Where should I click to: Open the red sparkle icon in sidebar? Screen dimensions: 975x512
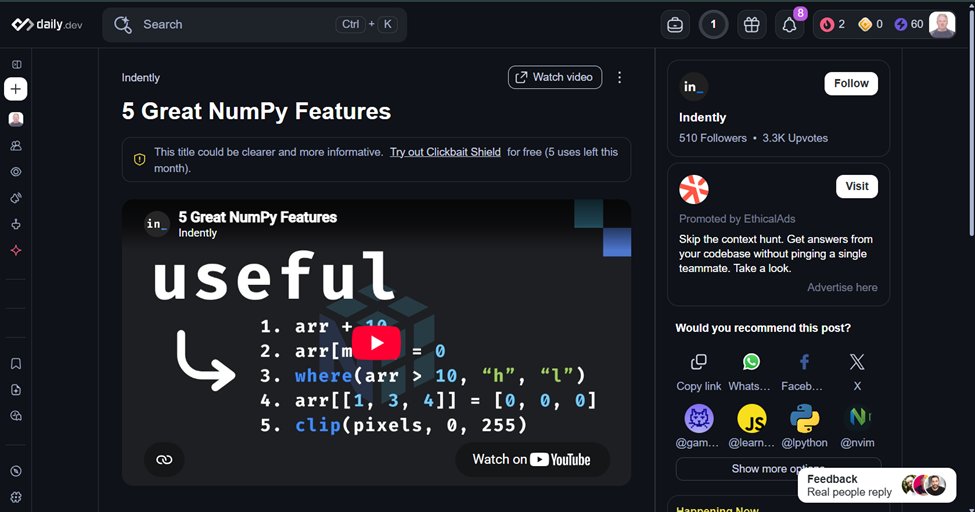pyautogui.click(x=16, y=250)
